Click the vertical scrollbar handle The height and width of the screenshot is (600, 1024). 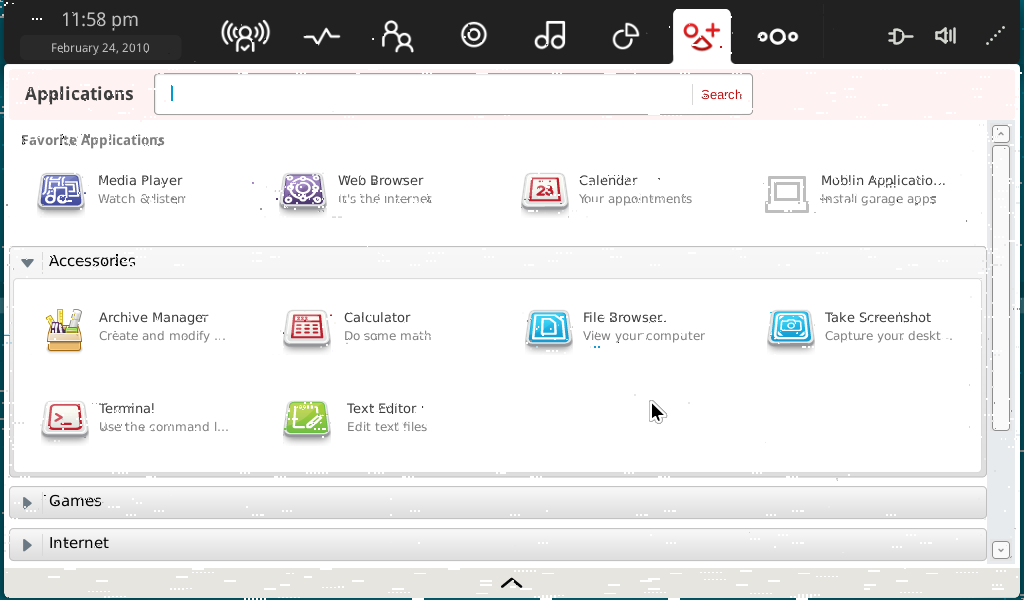[x=1000, y=287]
